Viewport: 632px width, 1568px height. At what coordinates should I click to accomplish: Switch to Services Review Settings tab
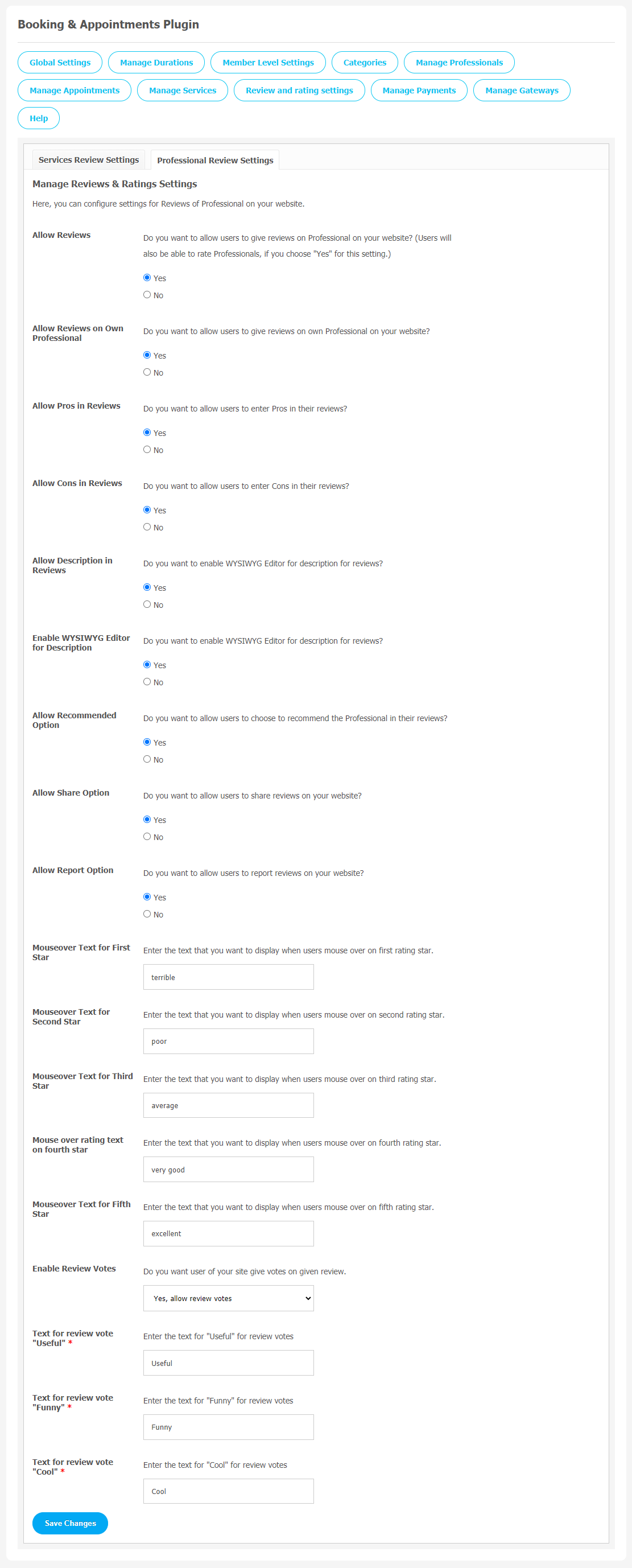(x=89, y=159)
